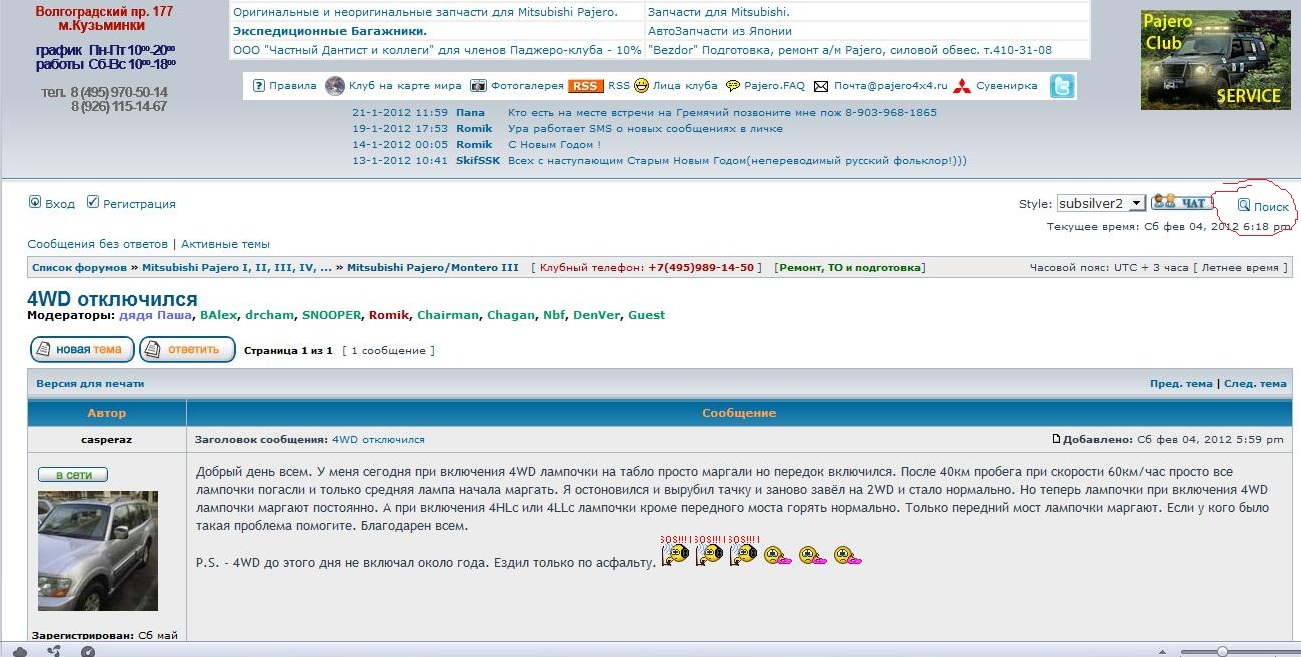Click the globe icon for club world map

(x=335, y=86)
